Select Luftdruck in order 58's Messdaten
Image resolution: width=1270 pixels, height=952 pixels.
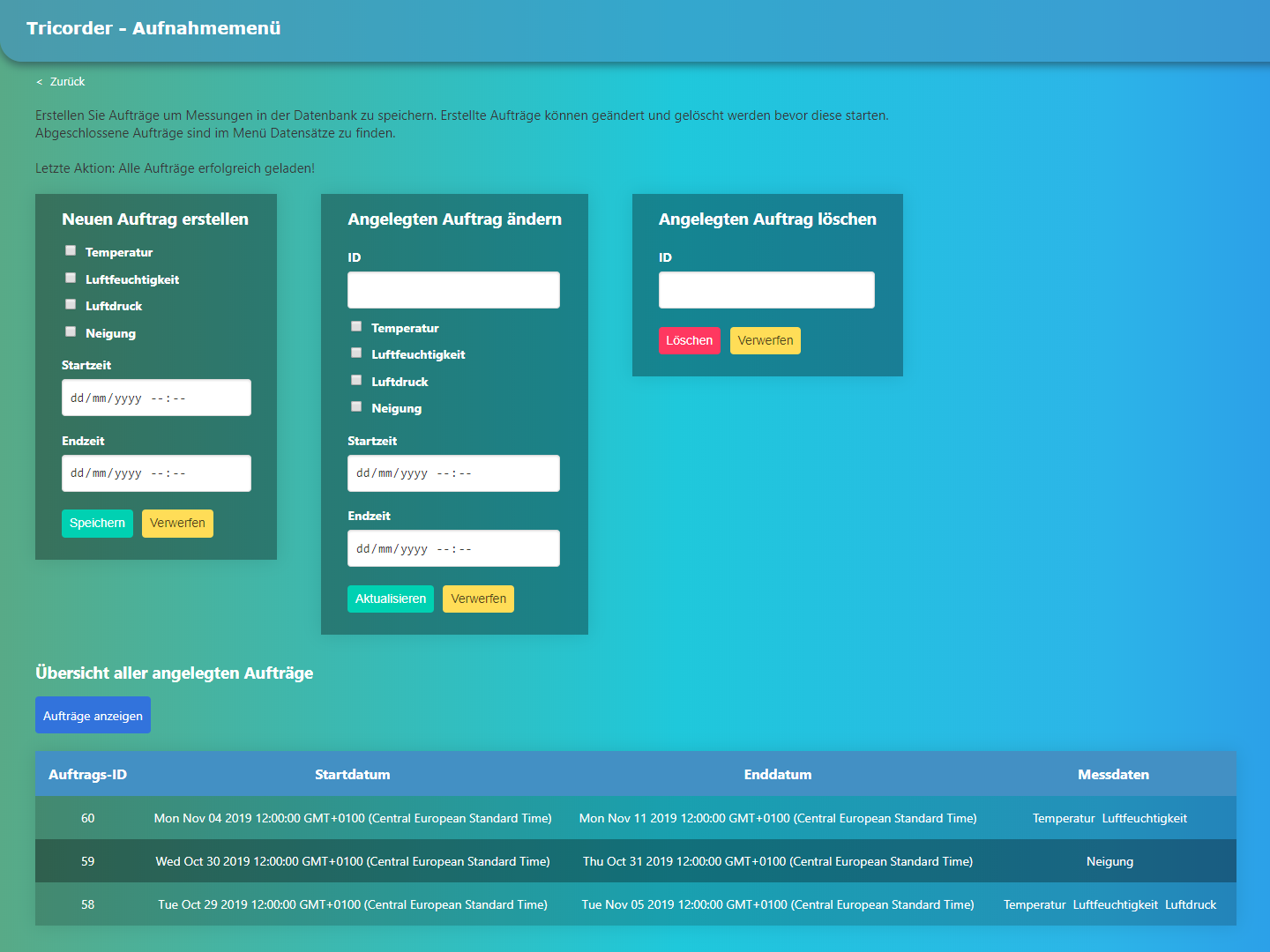(x=1191, y=904)
